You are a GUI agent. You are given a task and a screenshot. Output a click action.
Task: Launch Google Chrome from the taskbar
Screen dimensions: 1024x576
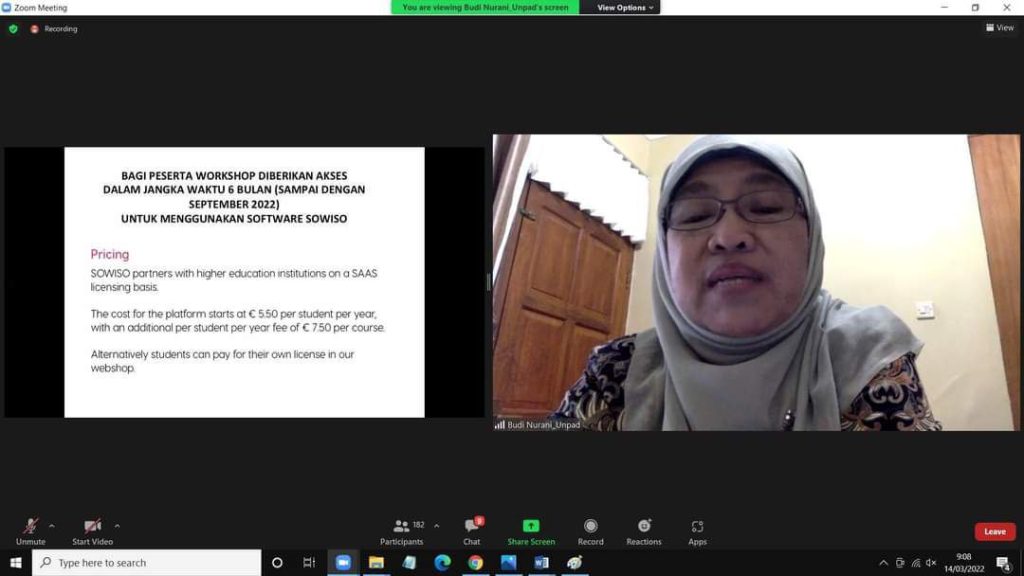click(x=475, y=562)
